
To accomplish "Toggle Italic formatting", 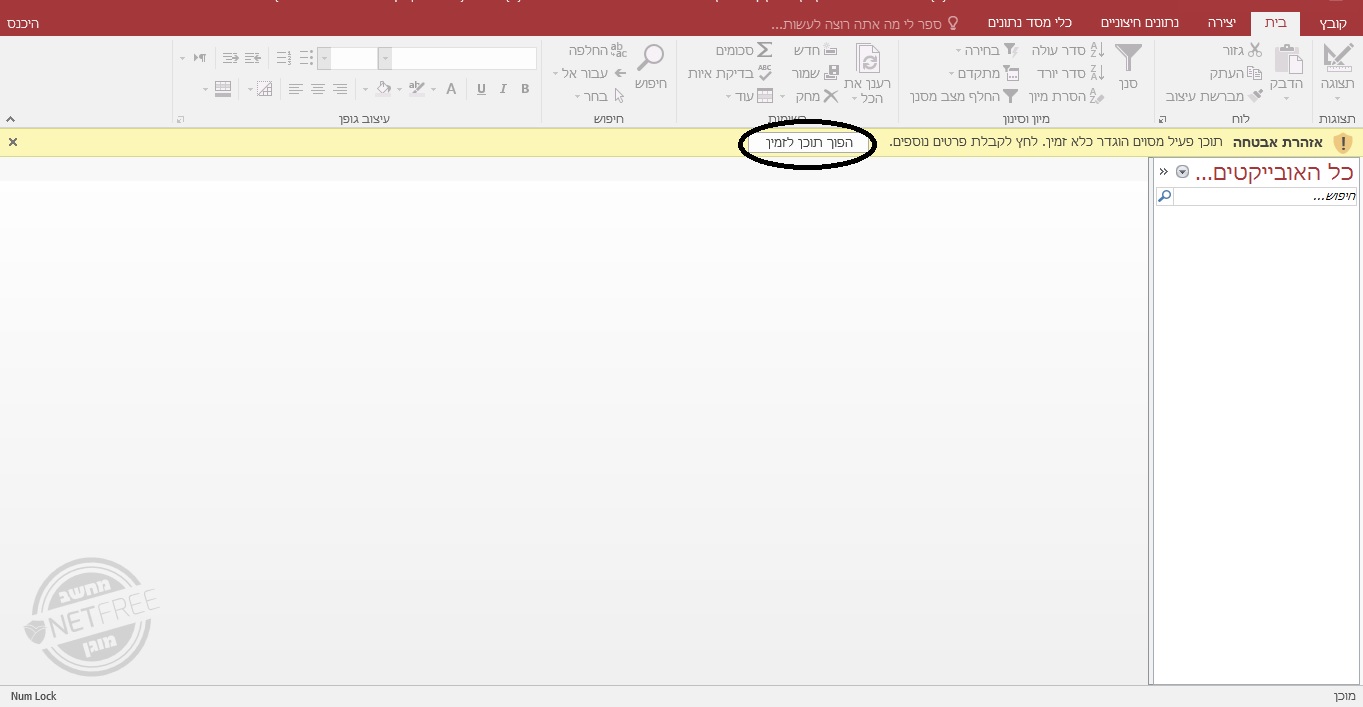I will pyautogui.click(x=503, y=89).
